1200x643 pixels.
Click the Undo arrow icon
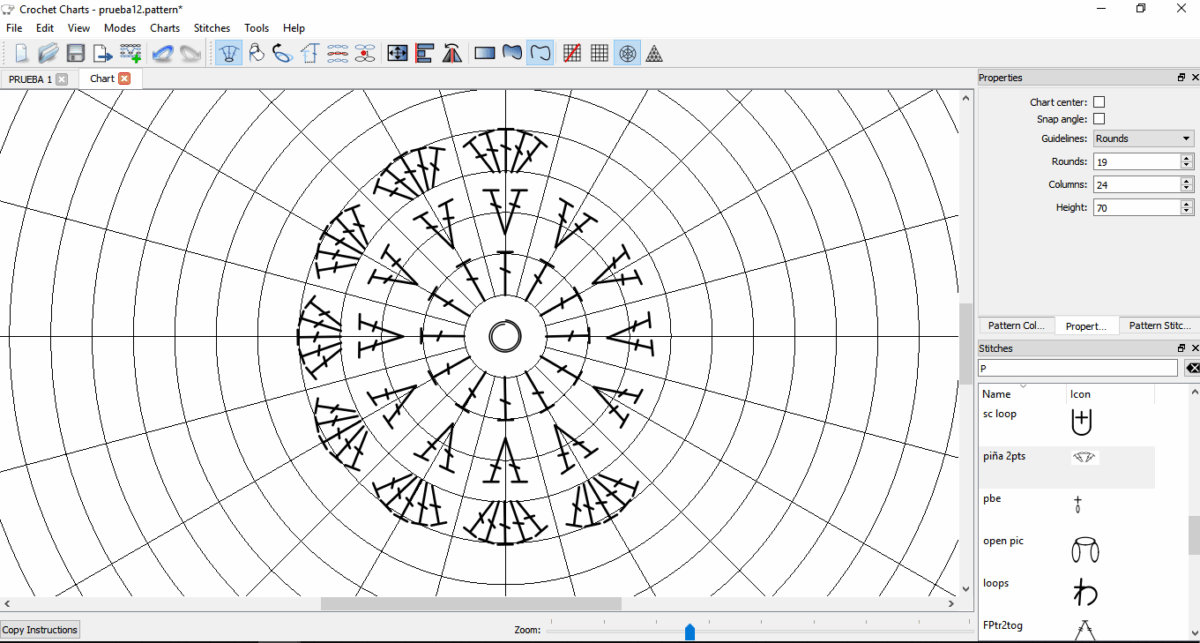click(162, 53)
